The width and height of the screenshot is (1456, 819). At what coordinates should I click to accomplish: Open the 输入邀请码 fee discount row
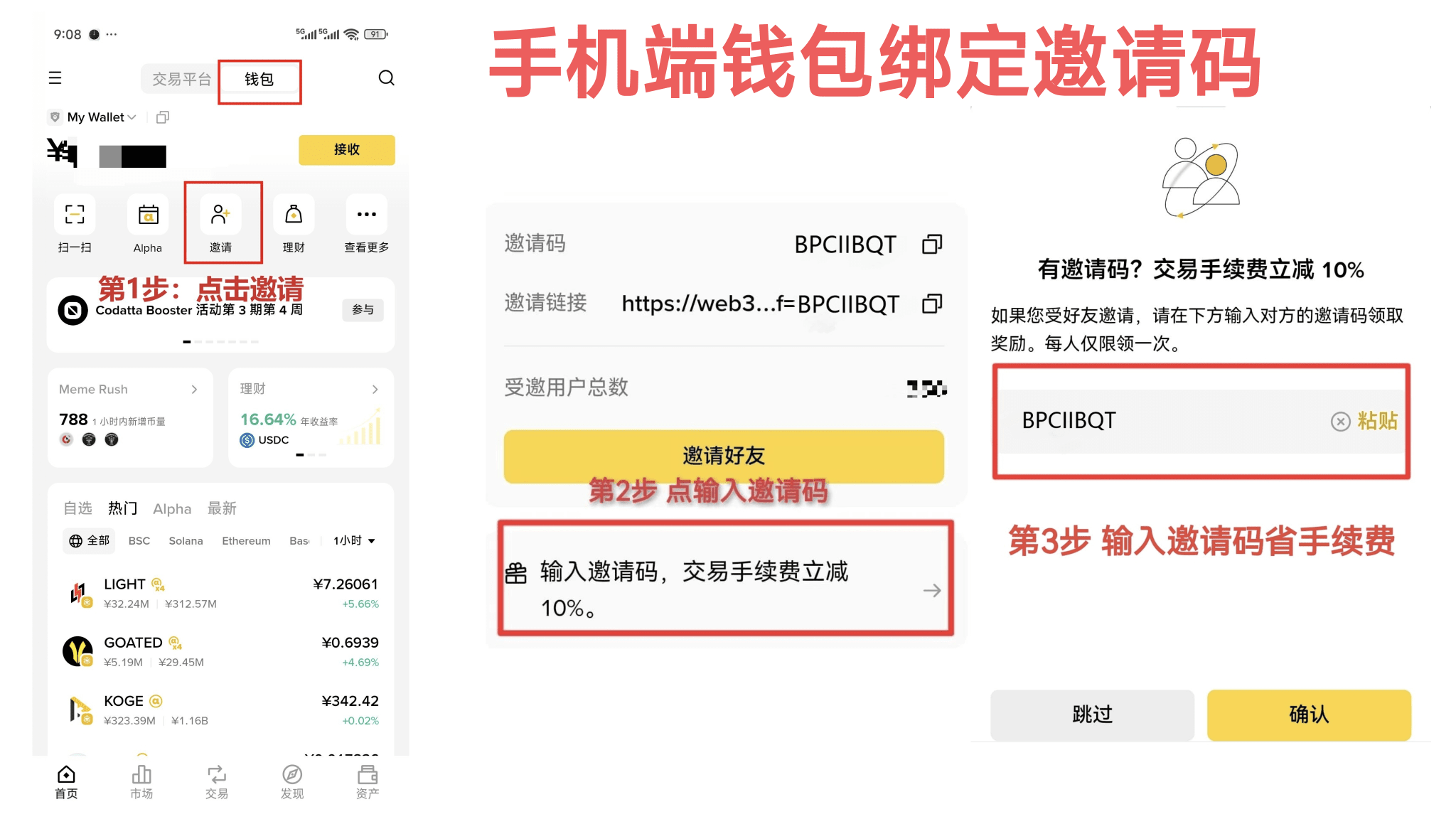click(725, 589)
